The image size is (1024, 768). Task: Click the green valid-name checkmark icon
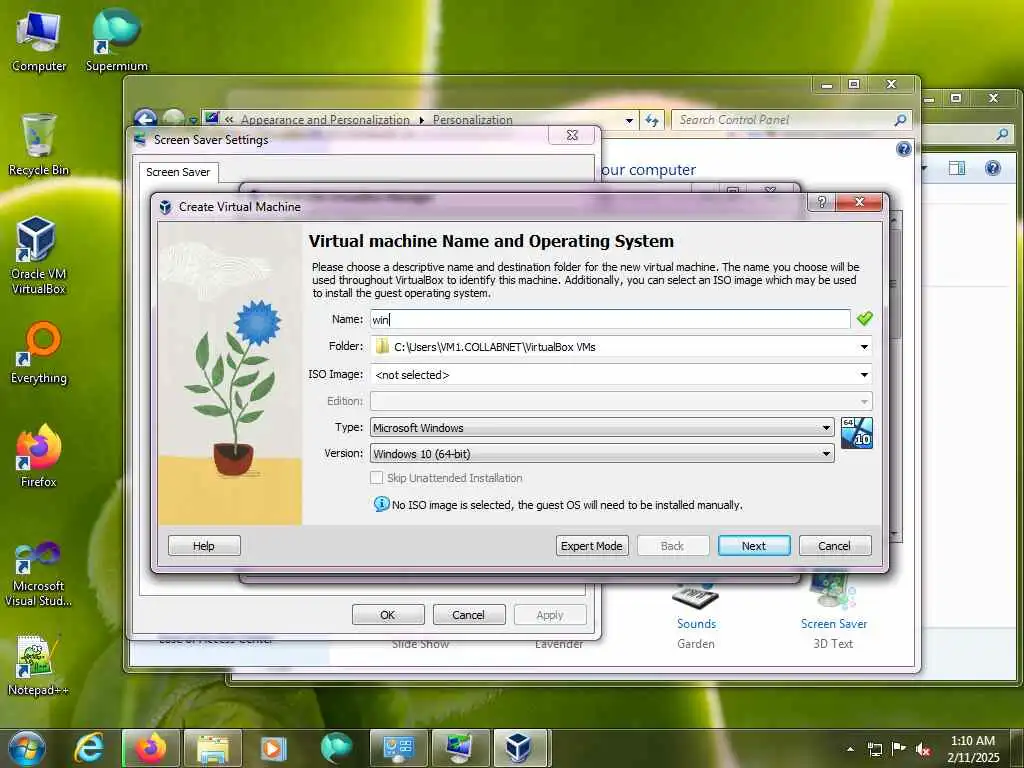(x=865, y=319)
